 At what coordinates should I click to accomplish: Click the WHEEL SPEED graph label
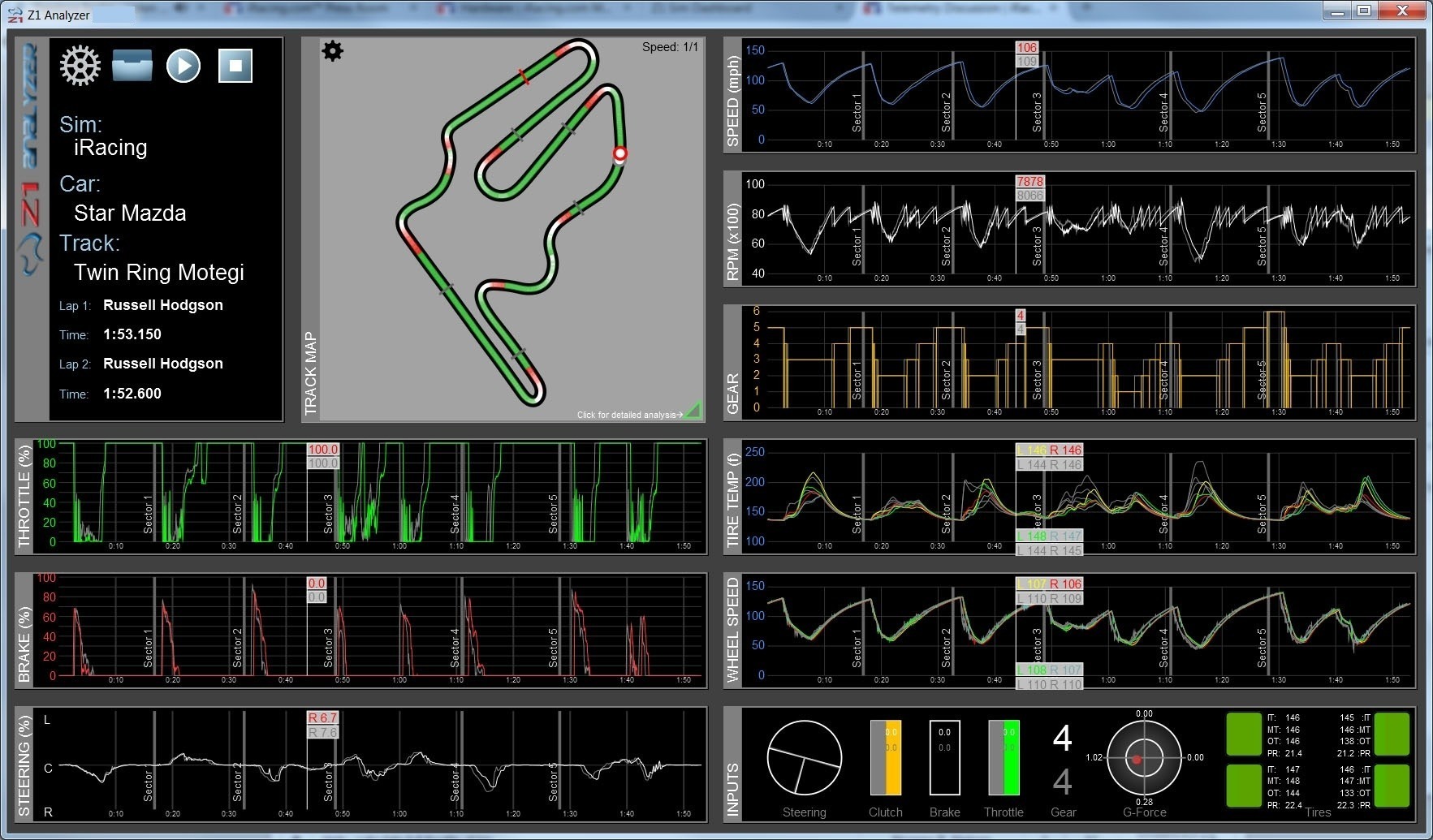(x=733, y=630)
